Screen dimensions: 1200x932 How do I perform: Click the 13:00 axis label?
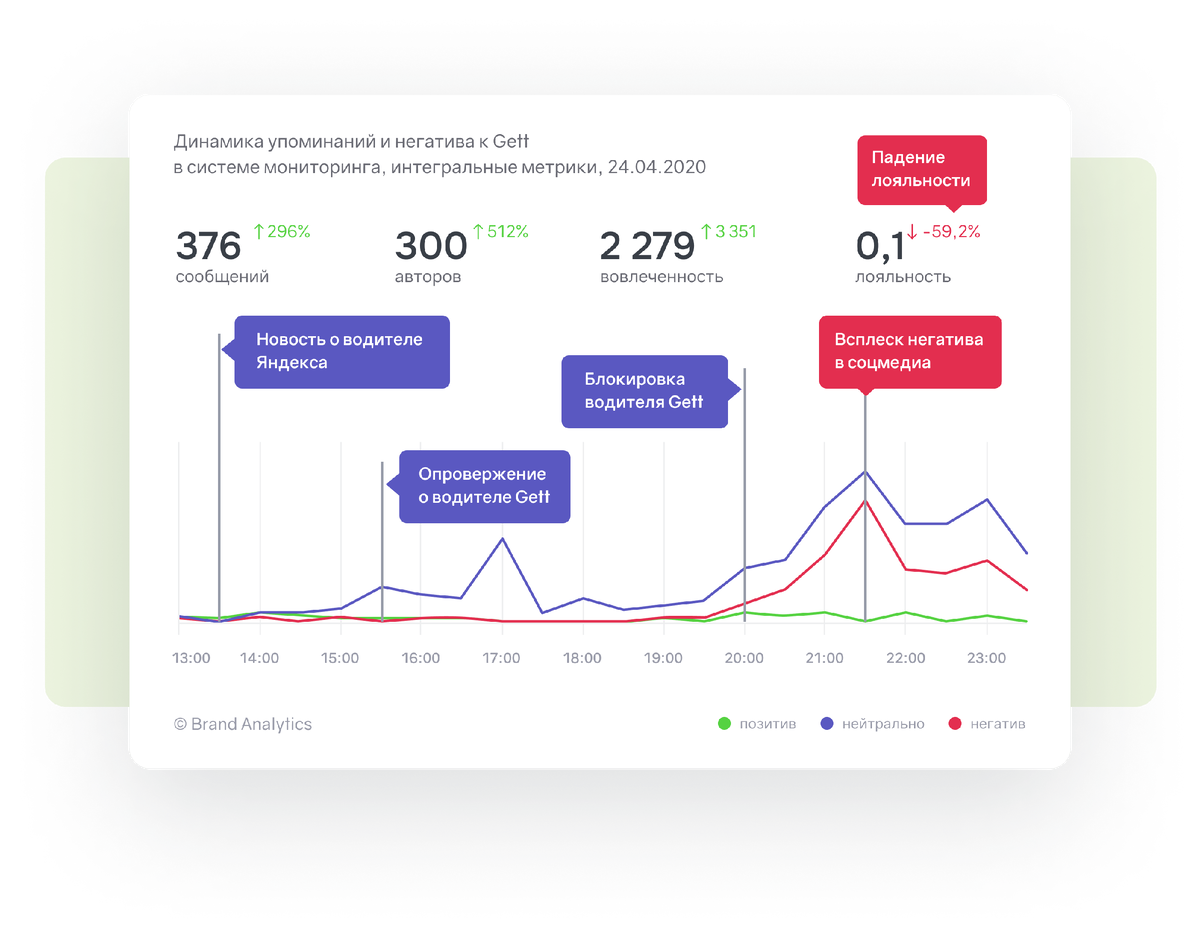click(191, 658)
